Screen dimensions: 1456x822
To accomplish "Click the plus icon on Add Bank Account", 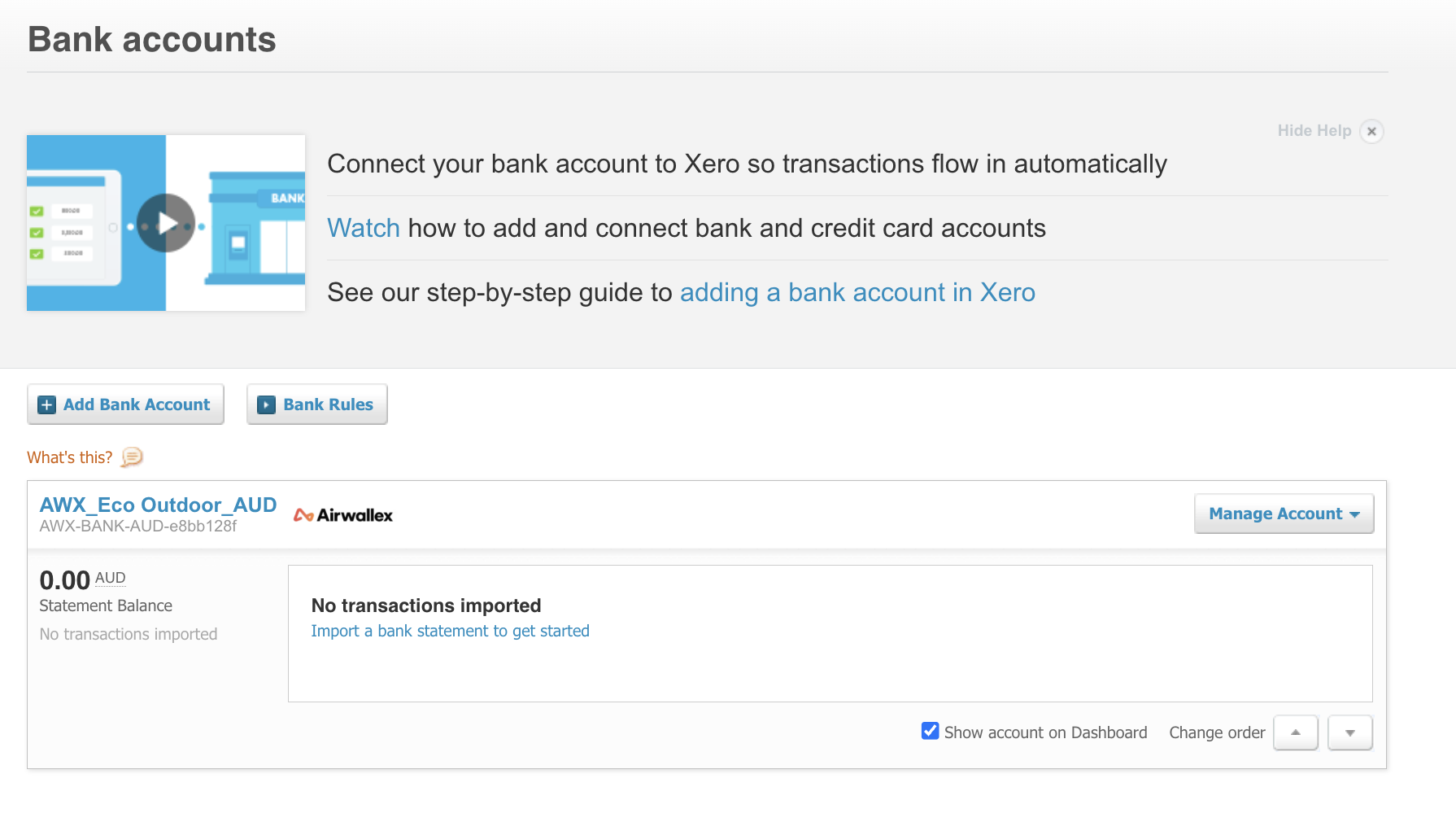I will click(47, 404).
